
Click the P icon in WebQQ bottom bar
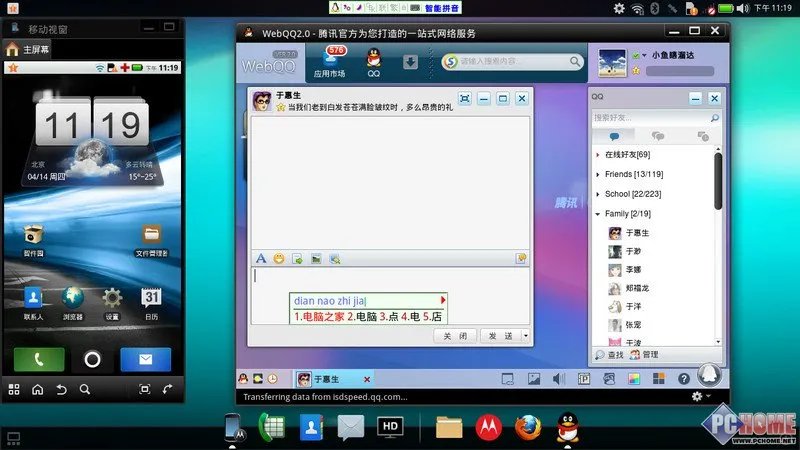pos(584,379)
